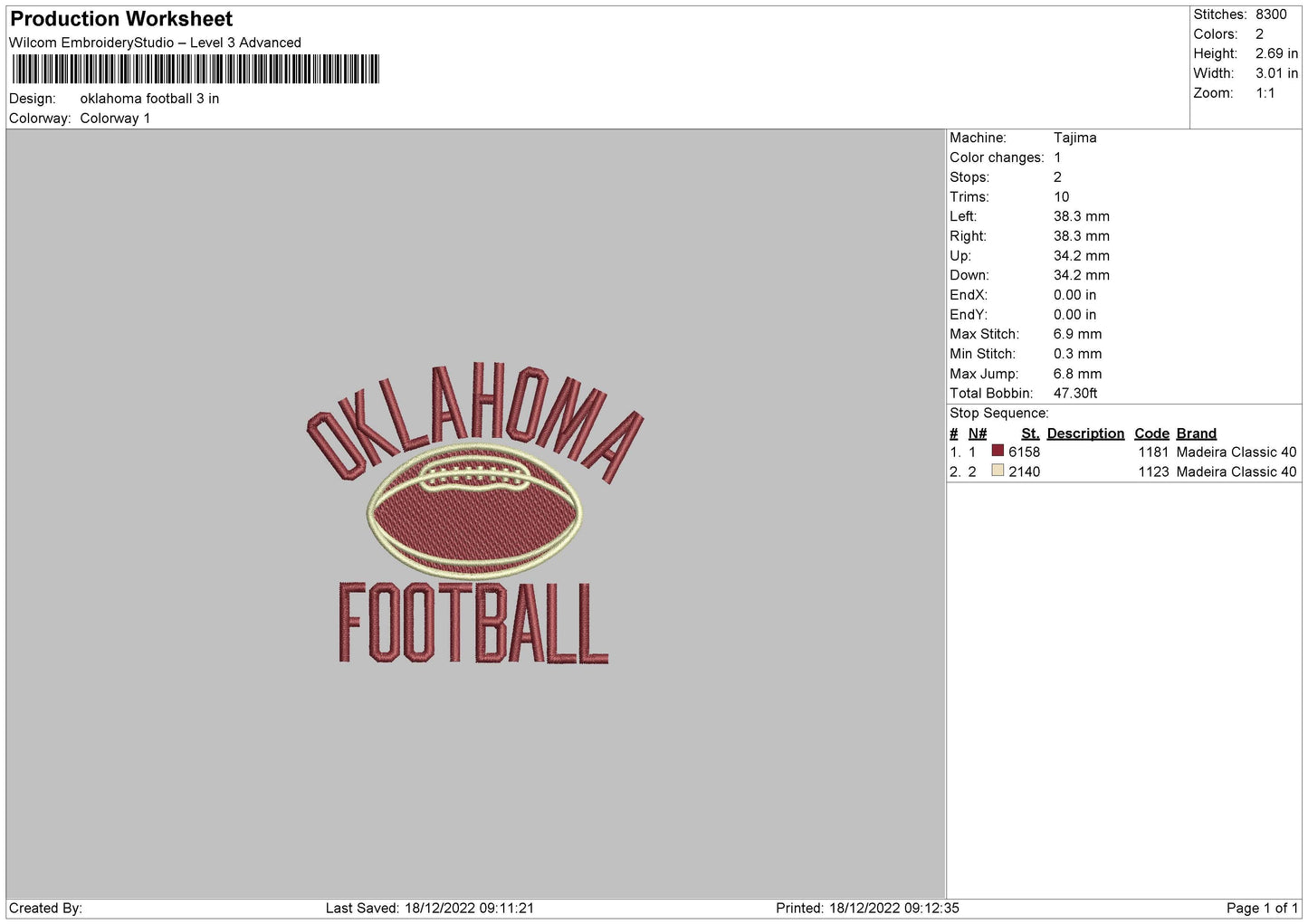Screen dimensions: 1308x924
Task: Click Total Bobbin value '47.30ft'
Action: [1075, 393]
